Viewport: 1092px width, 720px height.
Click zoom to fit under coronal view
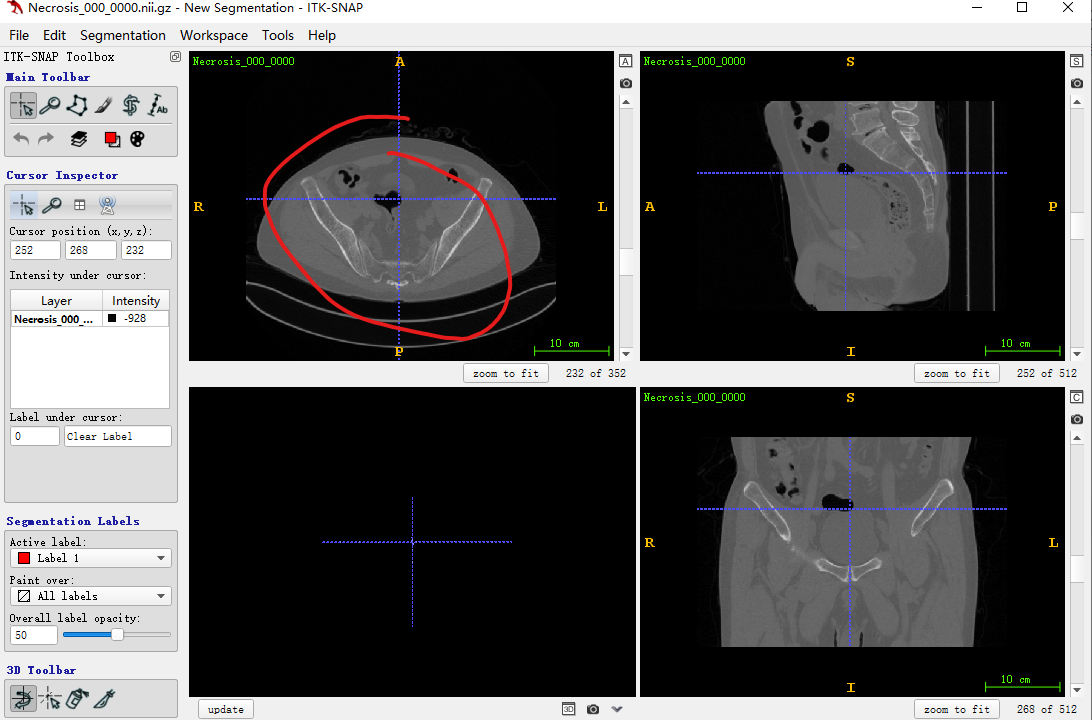957,709
